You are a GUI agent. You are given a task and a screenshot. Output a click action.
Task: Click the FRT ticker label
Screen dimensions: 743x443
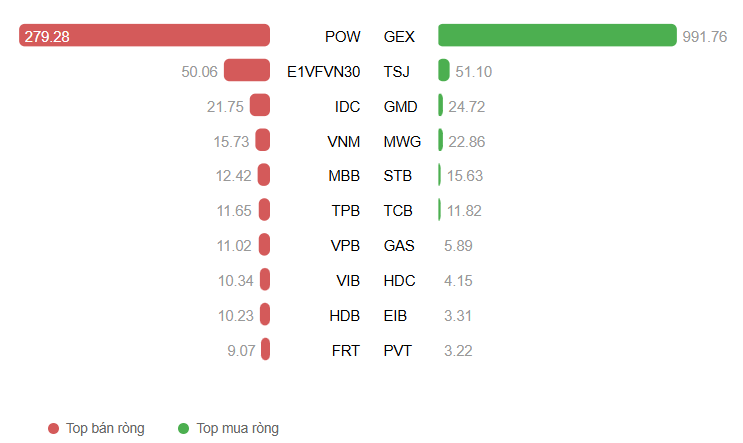346,351
